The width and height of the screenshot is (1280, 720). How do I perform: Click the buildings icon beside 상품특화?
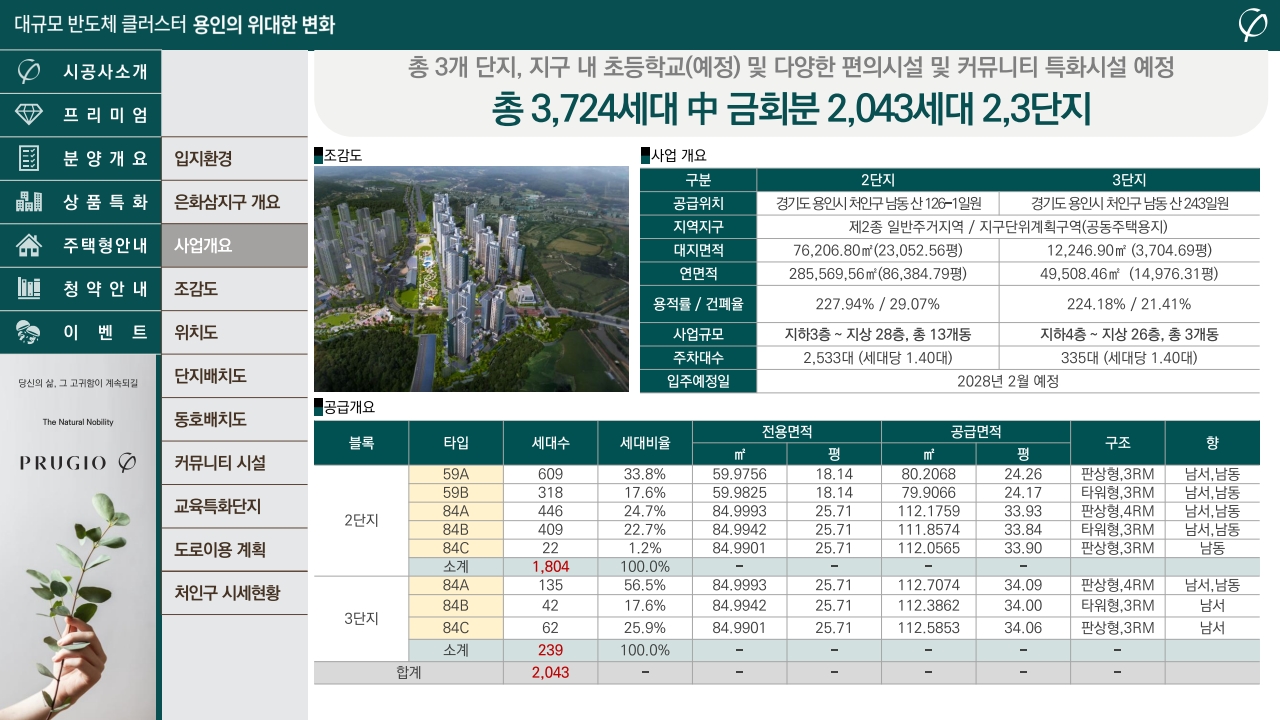click(x=29, y=201)
